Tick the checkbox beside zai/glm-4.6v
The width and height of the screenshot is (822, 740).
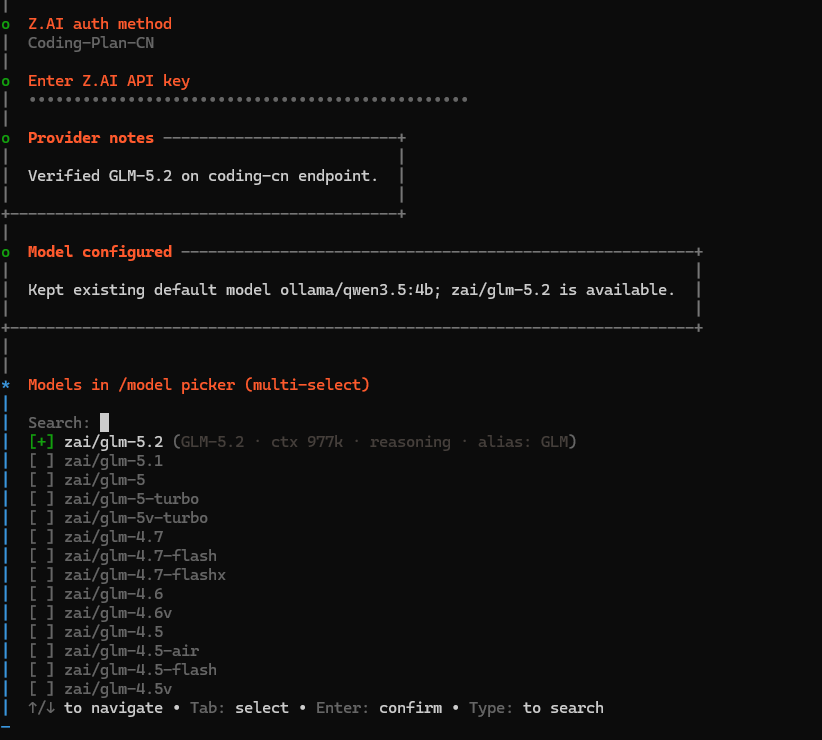41,613
